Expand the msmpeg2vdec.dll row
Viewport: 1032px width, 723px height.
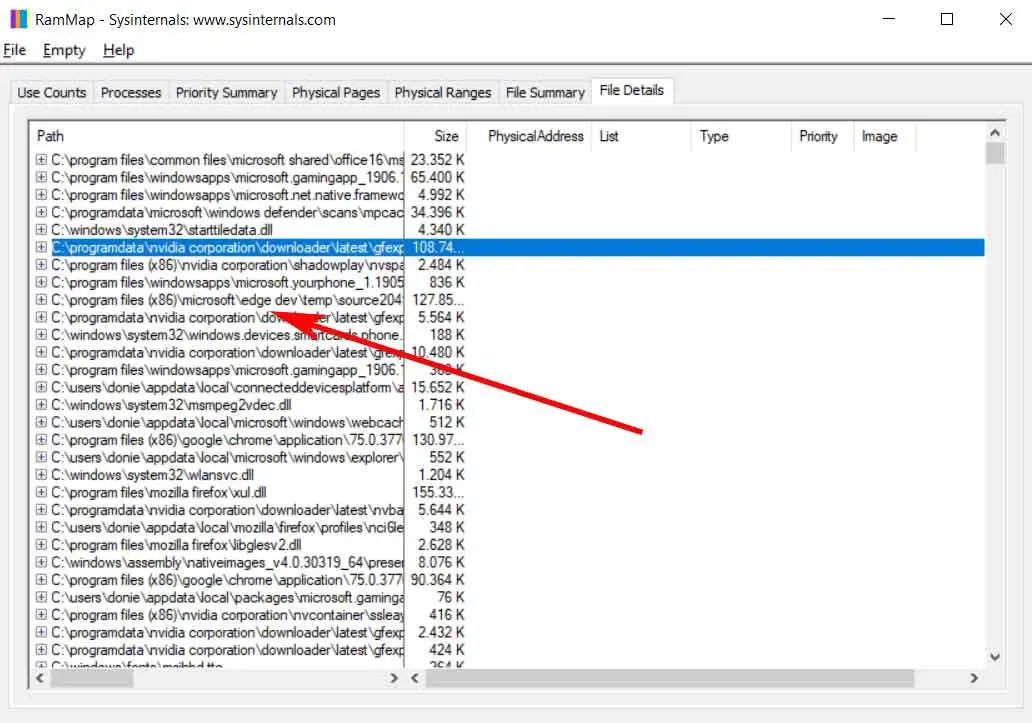click(41, 405)
